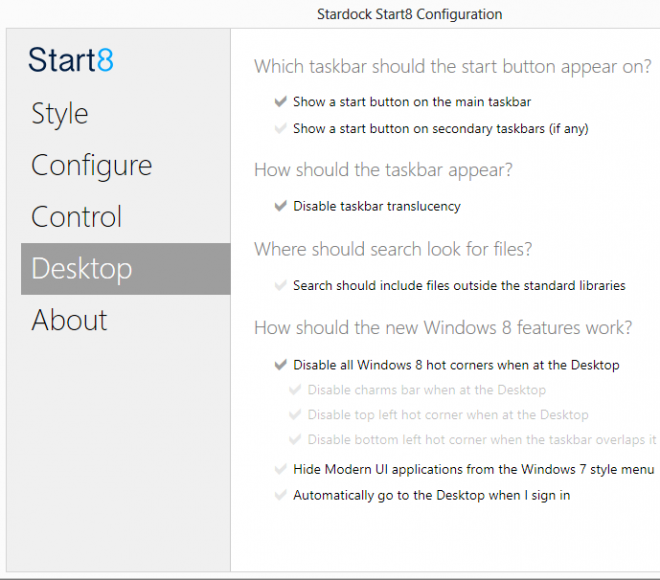Viewport: 660px width, 580px height.
Task: Click the 'Which taskbar should the start button' heading
Action: click(x=452, y=67)
